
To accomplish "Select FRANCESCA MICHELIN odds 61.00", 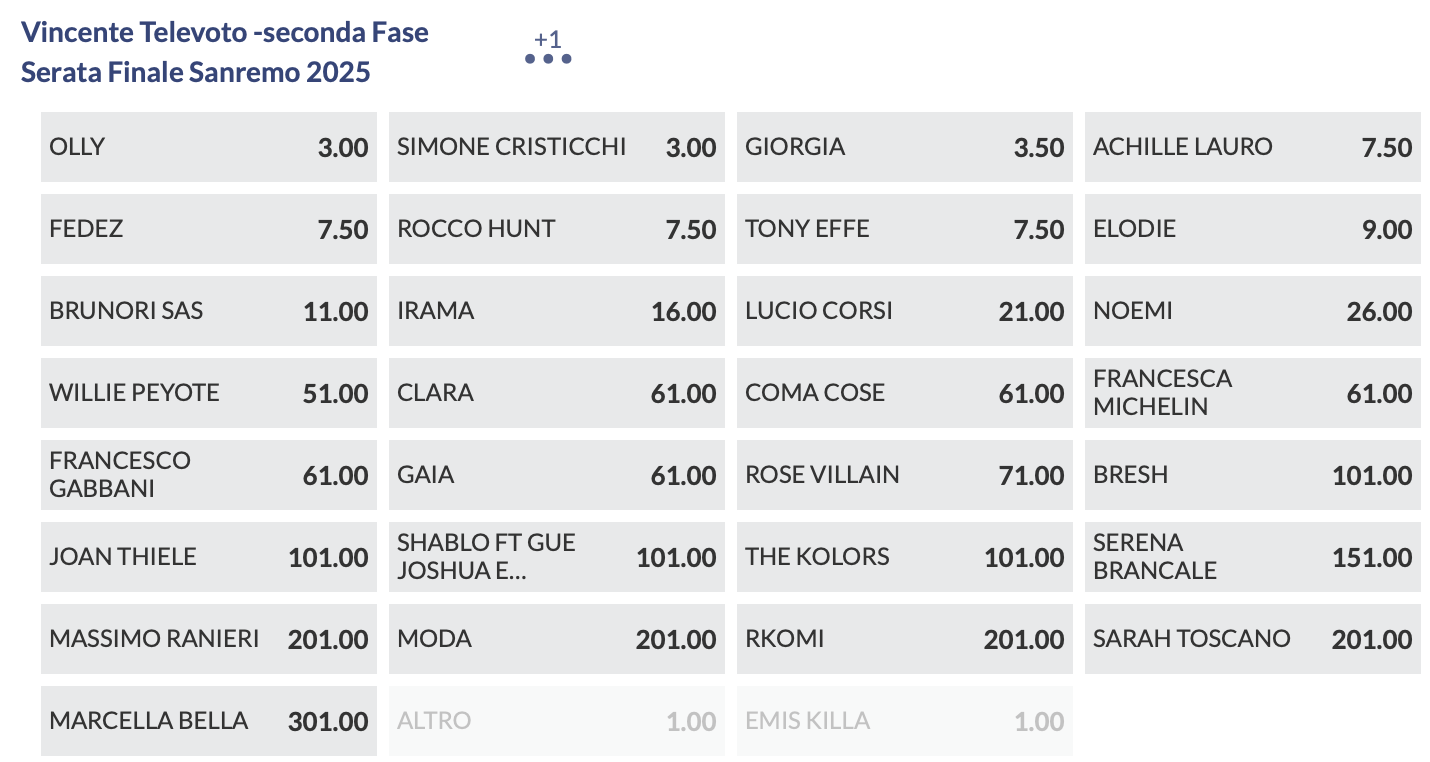I will click(x=1252, y=393).
